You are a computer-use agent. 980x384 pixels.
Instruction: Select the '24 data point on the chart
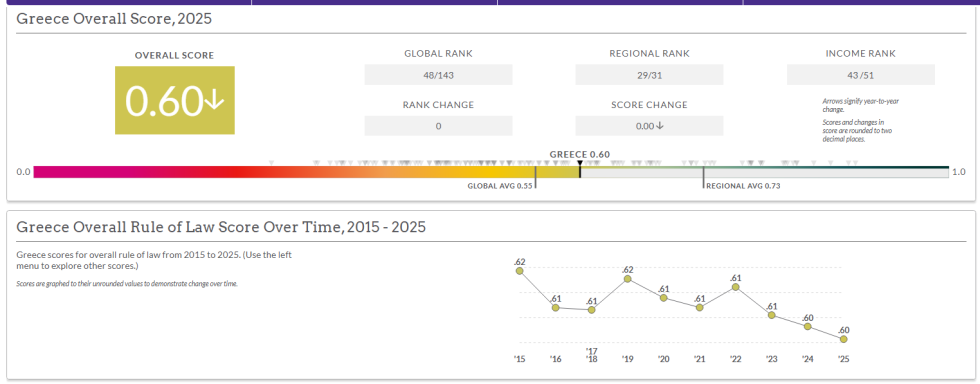pos(808,326)
